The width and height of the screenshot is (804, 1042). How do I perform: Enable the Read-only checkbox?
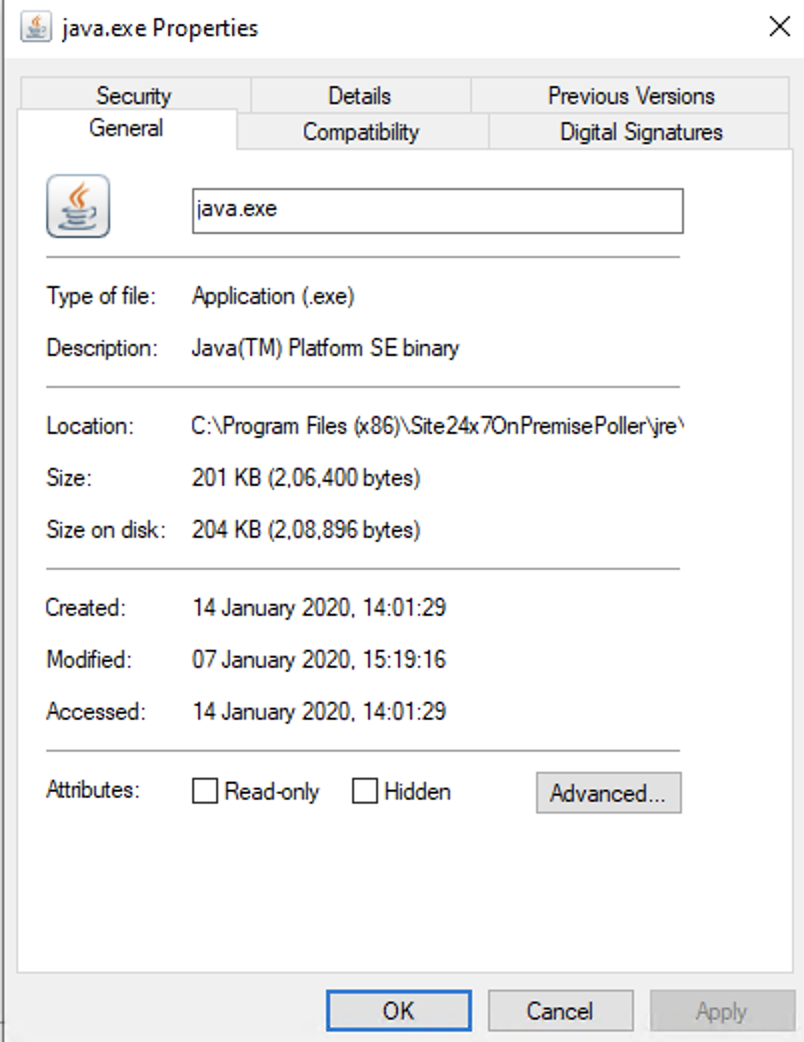pos(205,792)
